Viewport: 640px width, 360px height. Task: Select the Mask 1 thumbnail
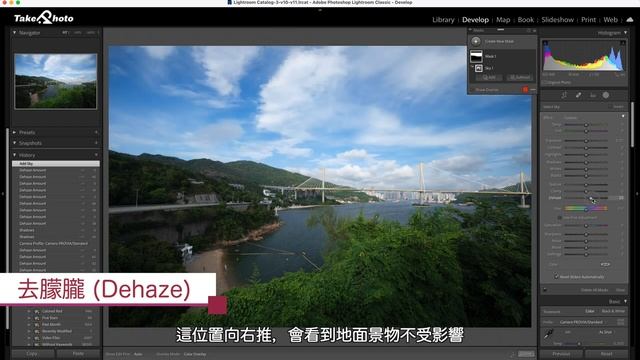476,56
